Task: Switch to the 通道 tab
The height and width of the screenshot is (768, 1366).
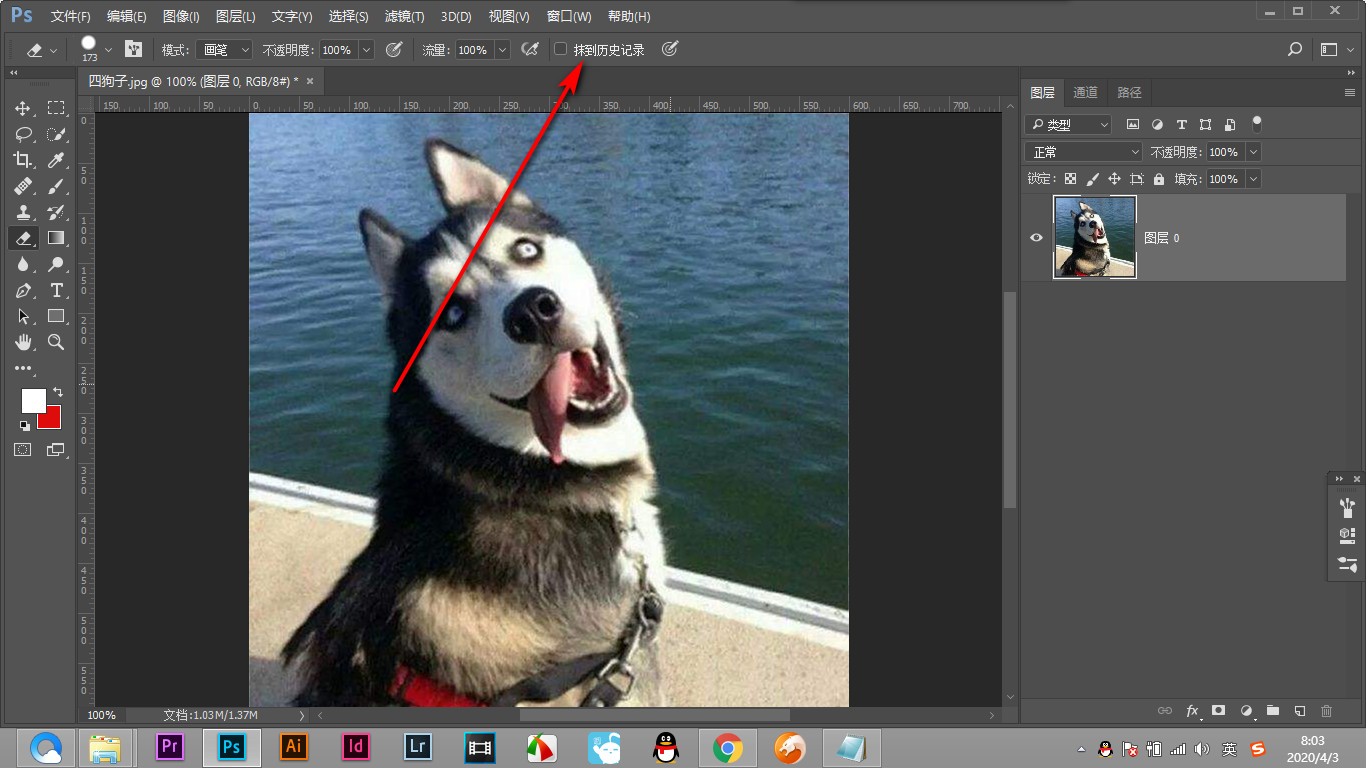Action: (1085, 92)
